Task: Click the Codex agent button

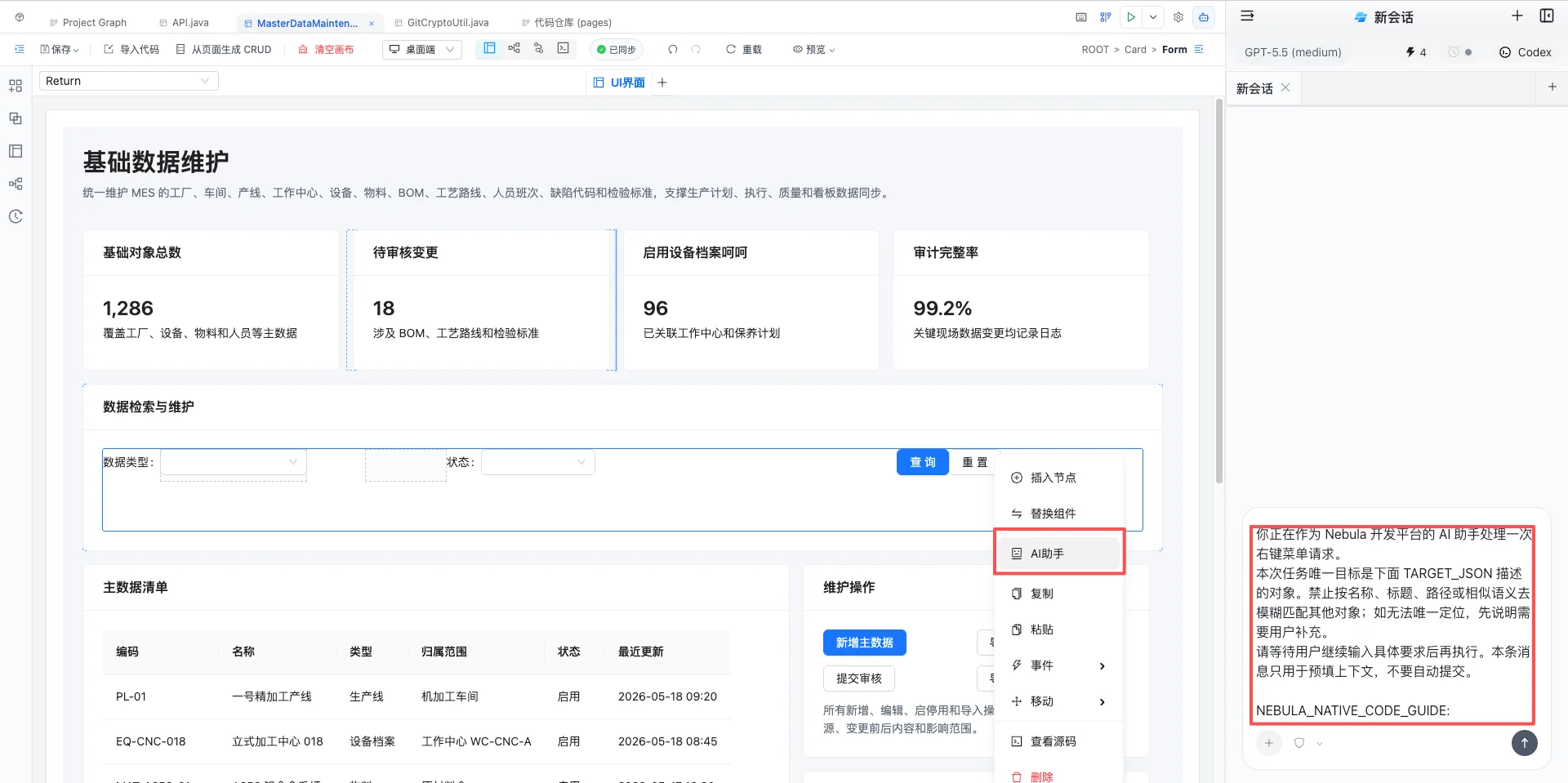Action: pyautogui.click(x=1525, y=52)
